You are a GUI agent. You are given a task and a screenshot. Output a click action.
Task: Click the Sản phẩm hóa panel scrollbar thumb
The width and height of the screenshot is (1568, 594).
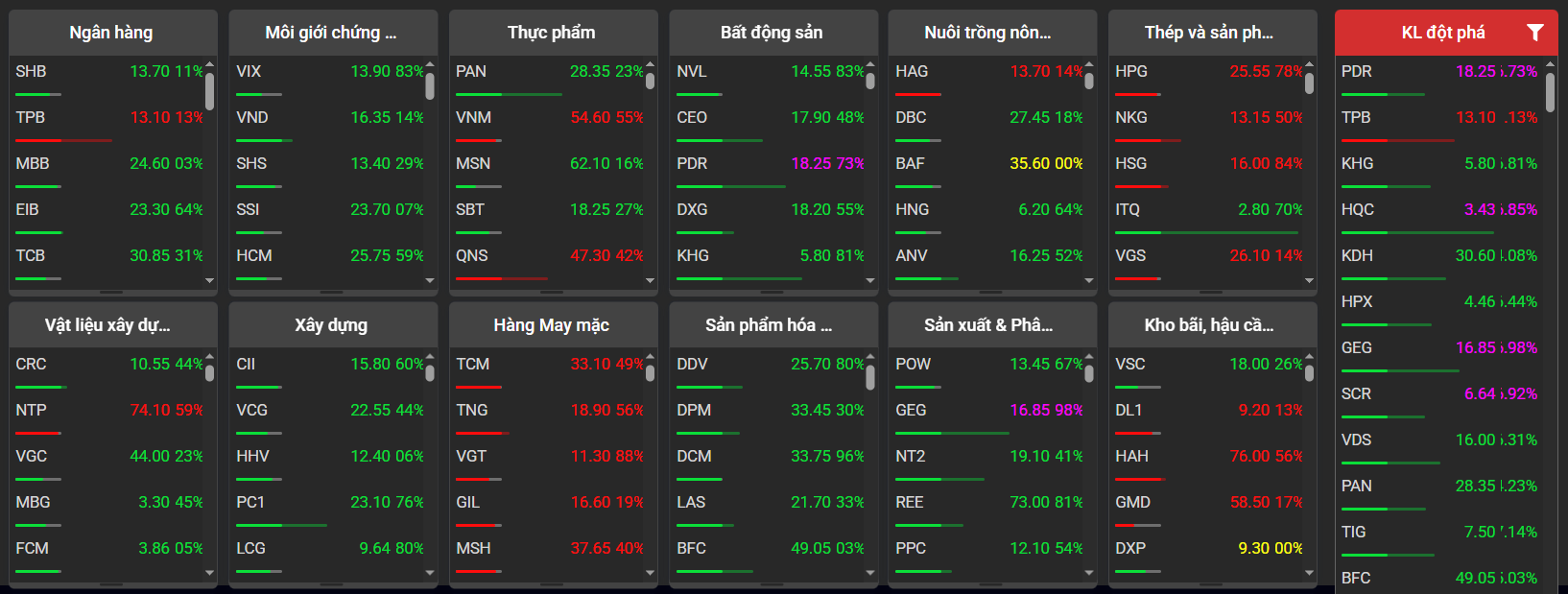pos(870,378)
